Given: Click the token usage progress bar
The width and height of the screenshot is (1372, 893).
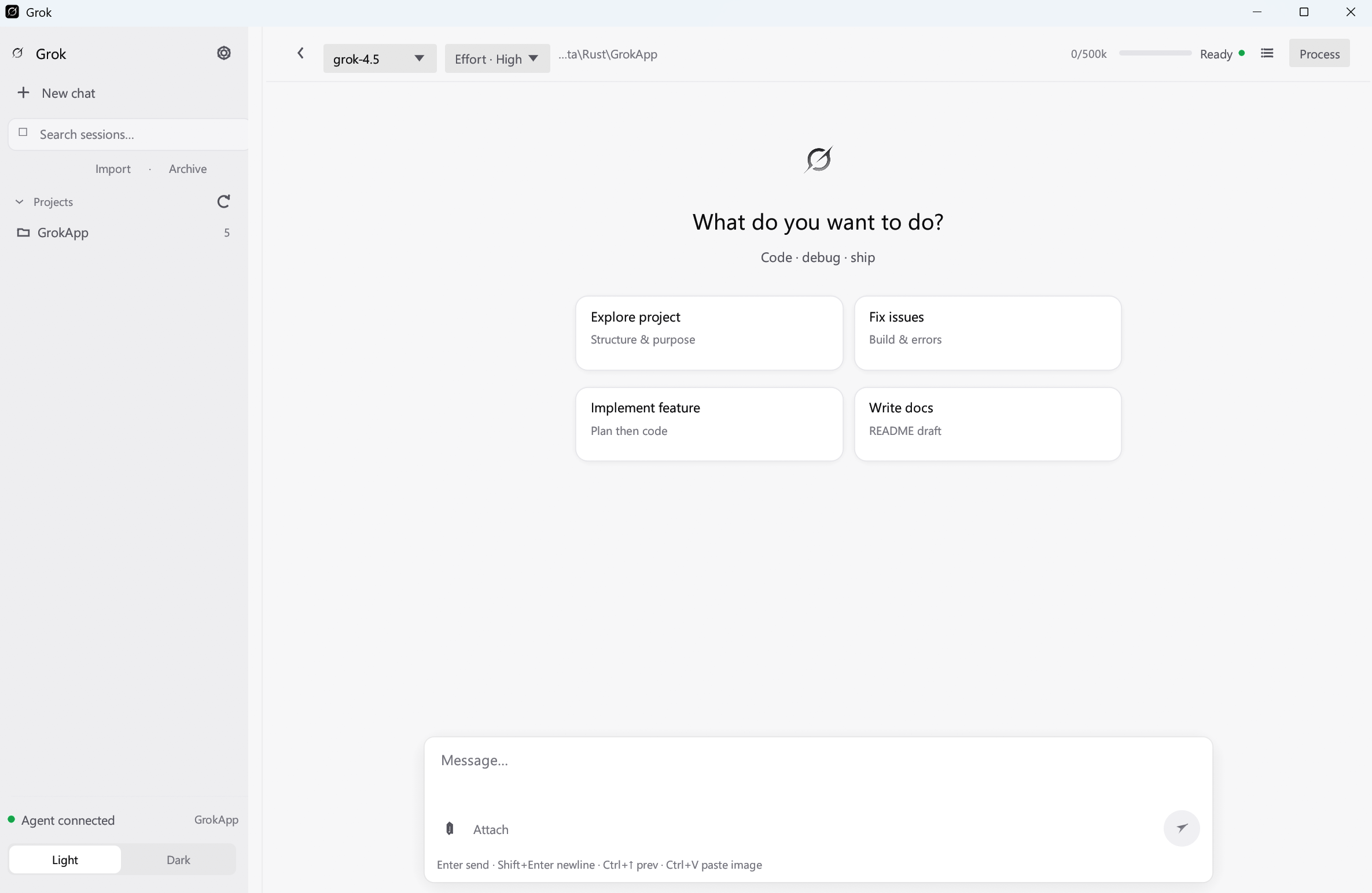Looking at the screenshot, I should click(1155, 53).
